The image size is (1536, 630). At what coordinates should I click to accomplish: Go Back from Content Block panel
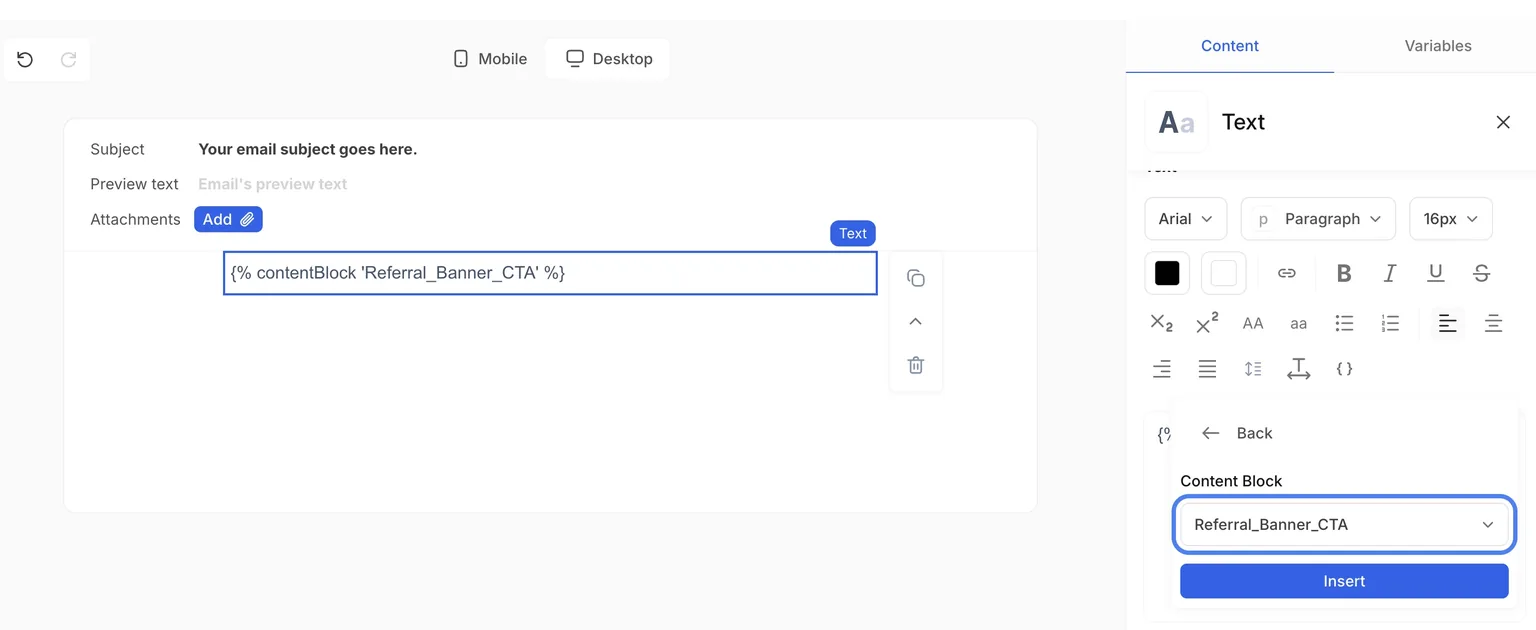click(x=1237, y=433)
